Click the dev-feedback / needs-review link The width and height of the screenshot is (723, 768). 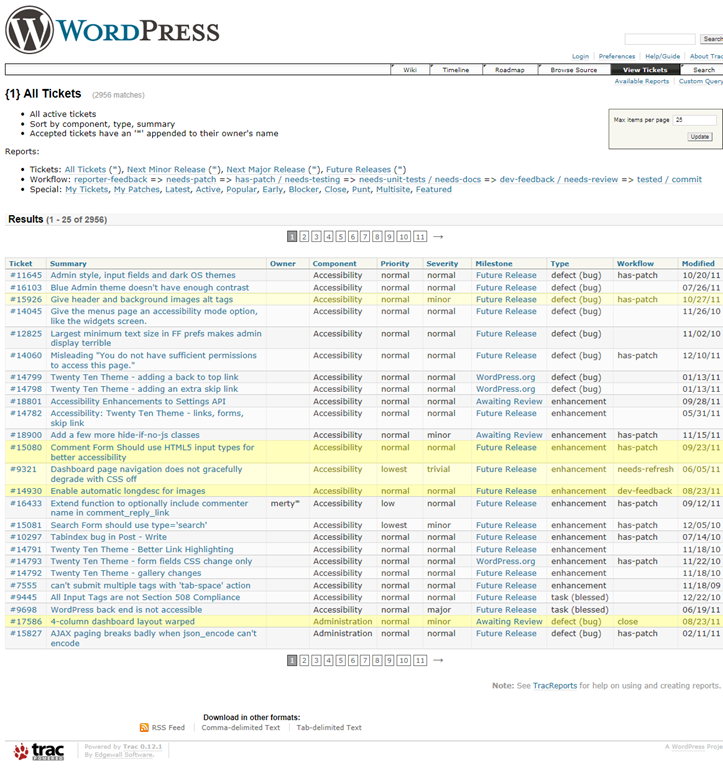tap(559, 179)
